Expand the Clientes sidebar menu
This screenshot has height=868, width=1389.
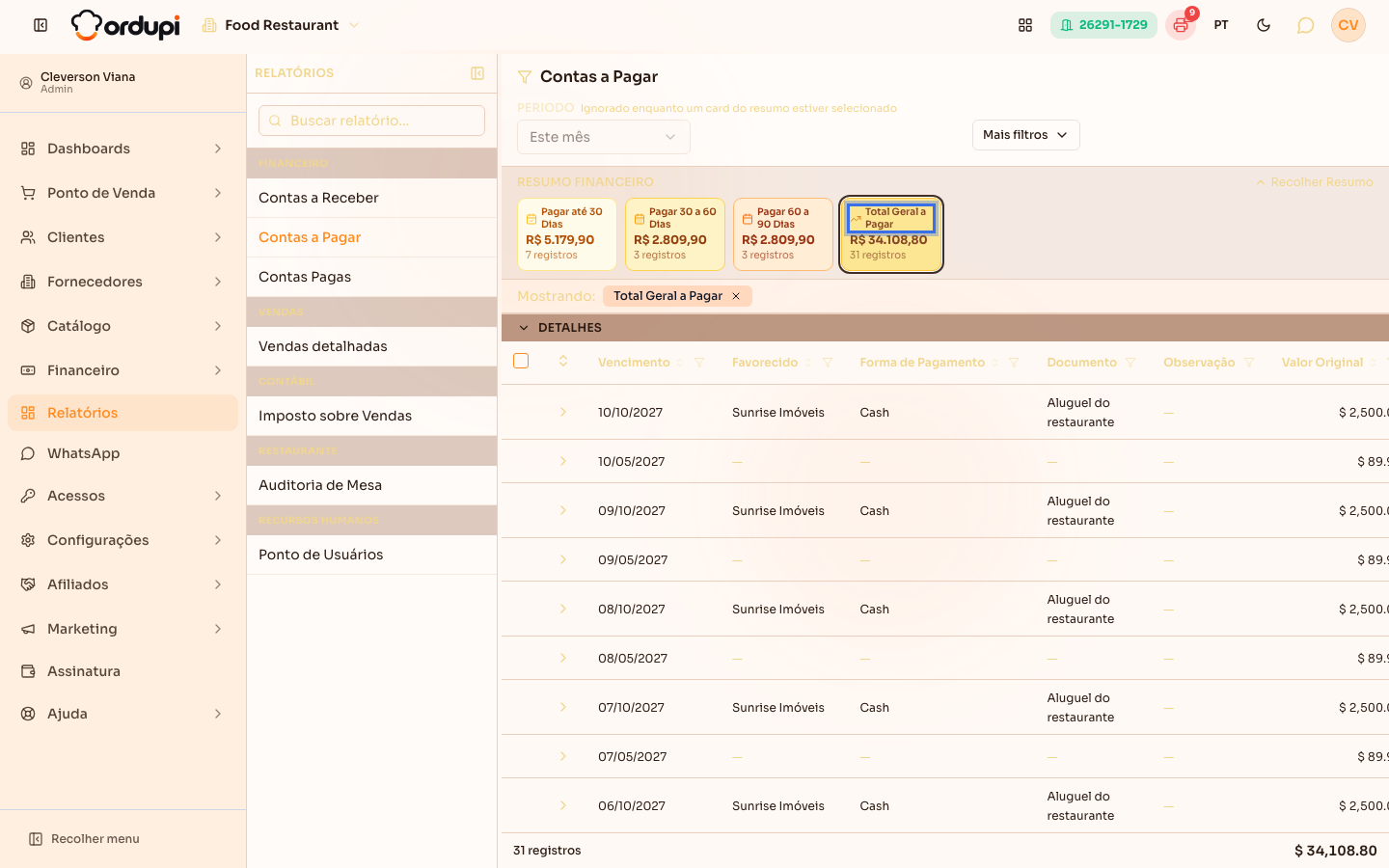coord(123,237)
